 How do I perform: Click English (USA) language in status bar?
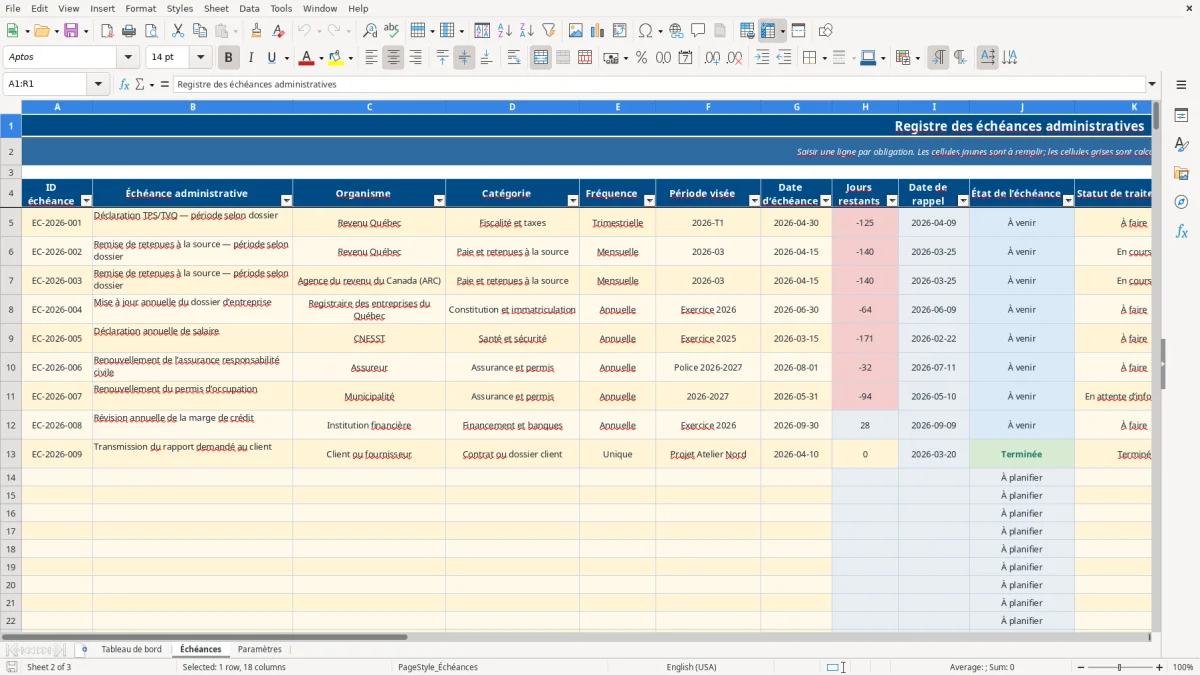click(x=691, y=667)
